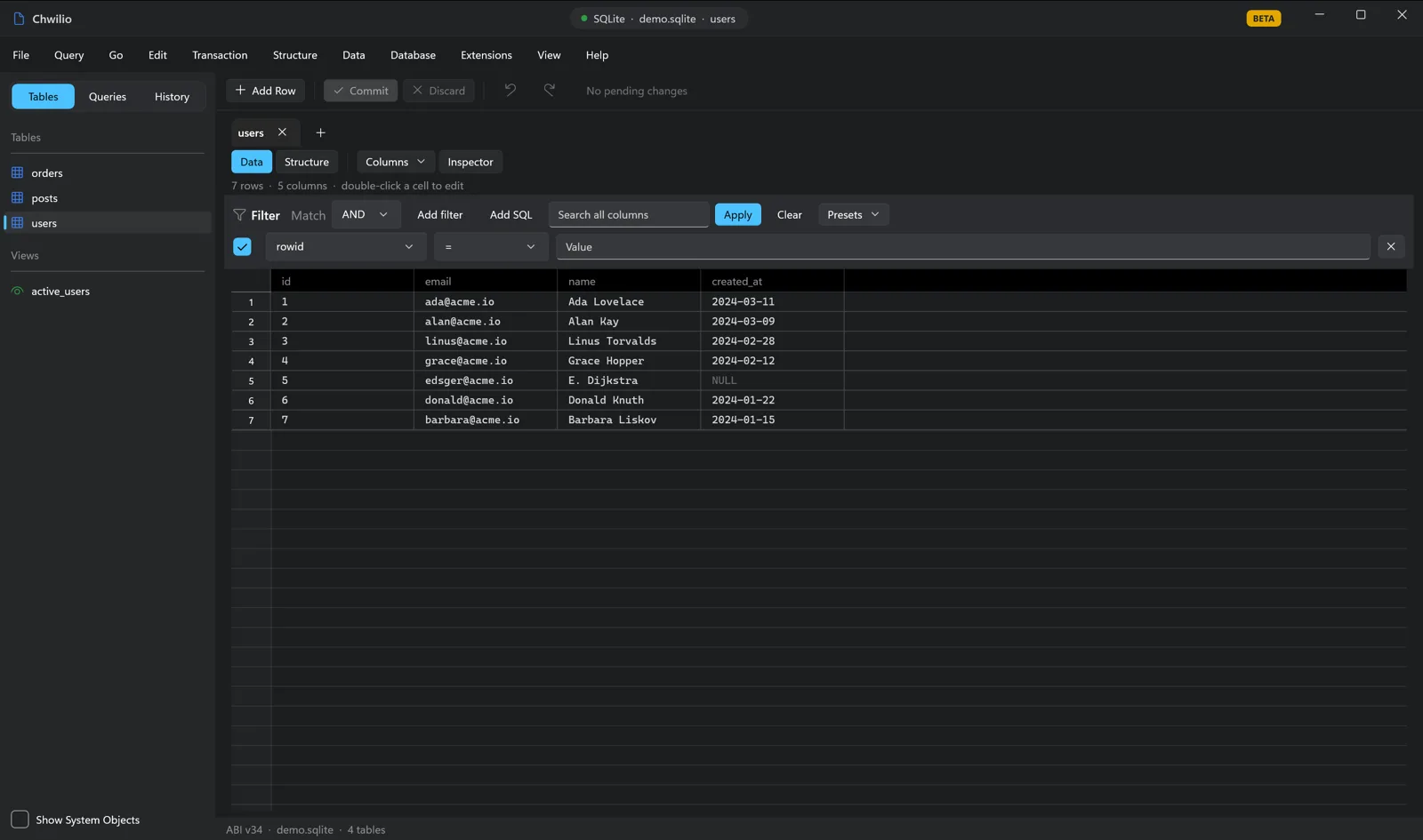Click the Chwilio app logo icon
Screen dimensions: 1423x840
click(x=19, y=19)
